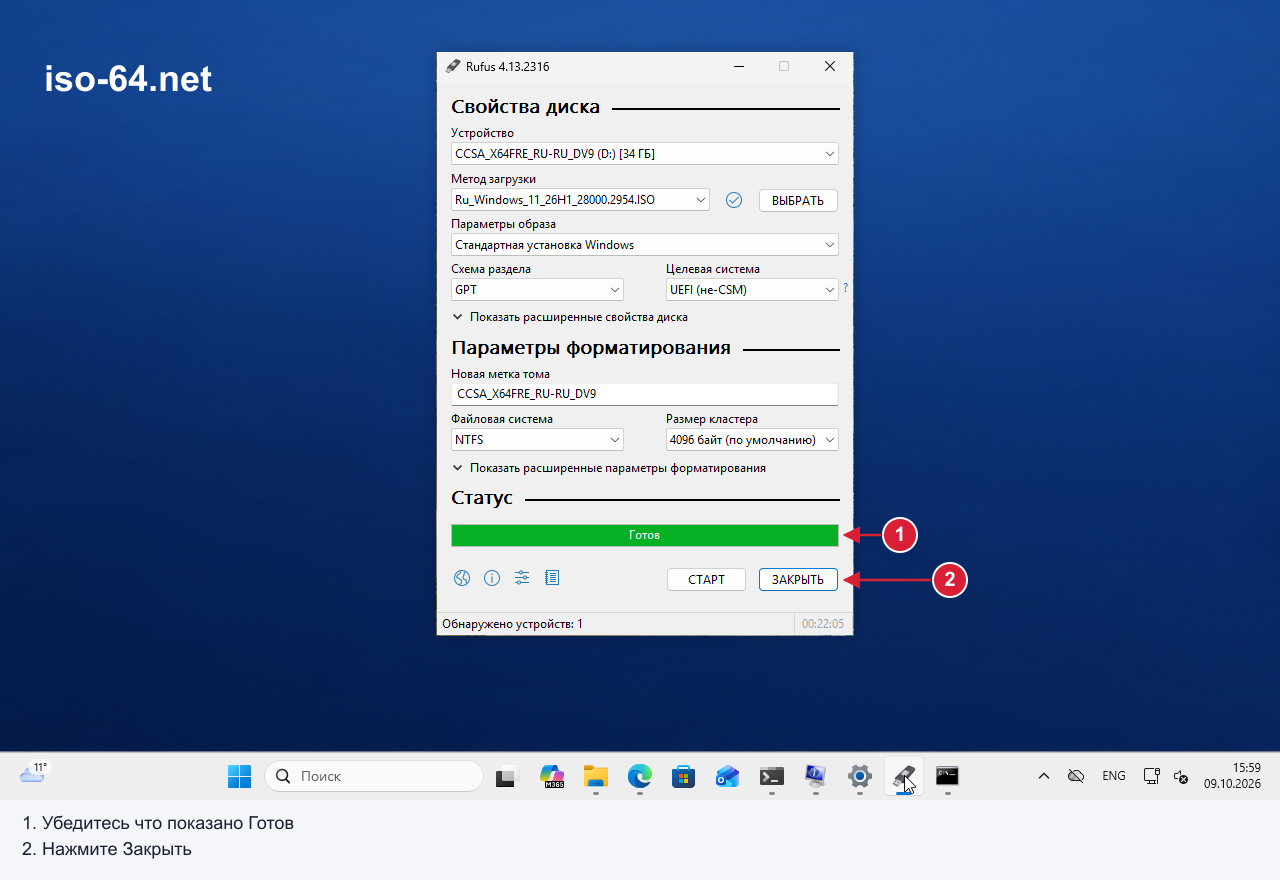Open the Устройство device dropdown
1280x880 pixels.
pyautogui.click(x=645, y=154)
